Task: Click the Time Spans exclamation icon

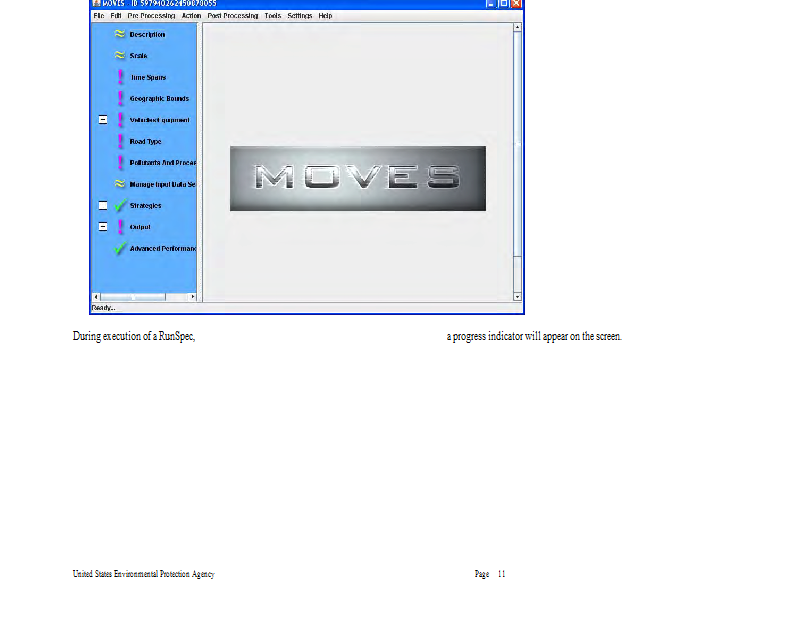Action: [121, 77]
